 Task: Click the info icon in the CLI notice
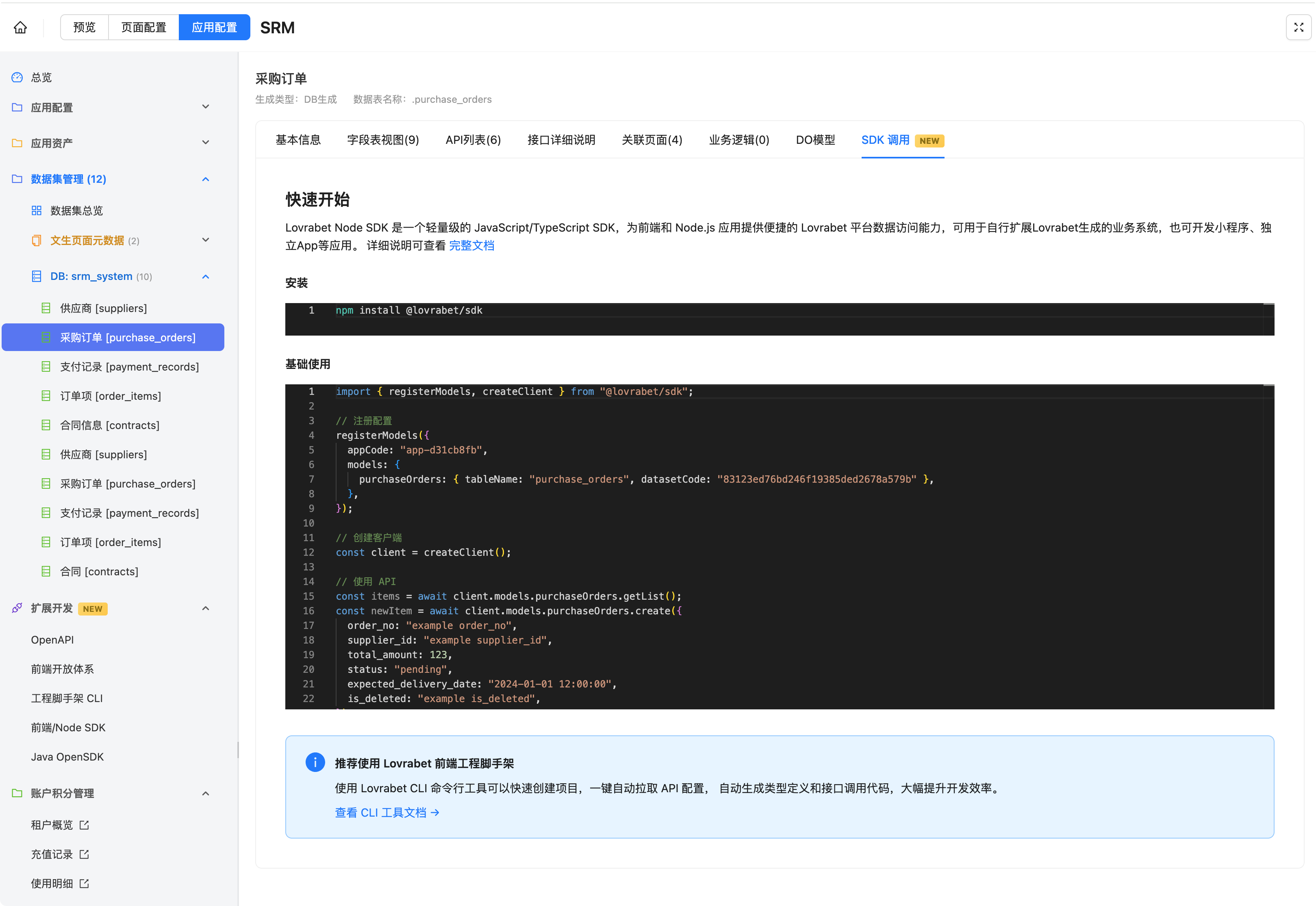(315, 762)
